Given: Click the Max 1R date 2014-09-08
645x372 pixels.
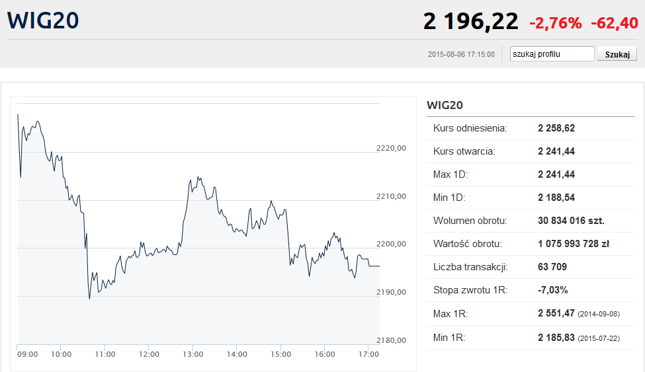Looking at the screenshot, I should [599, 314].
